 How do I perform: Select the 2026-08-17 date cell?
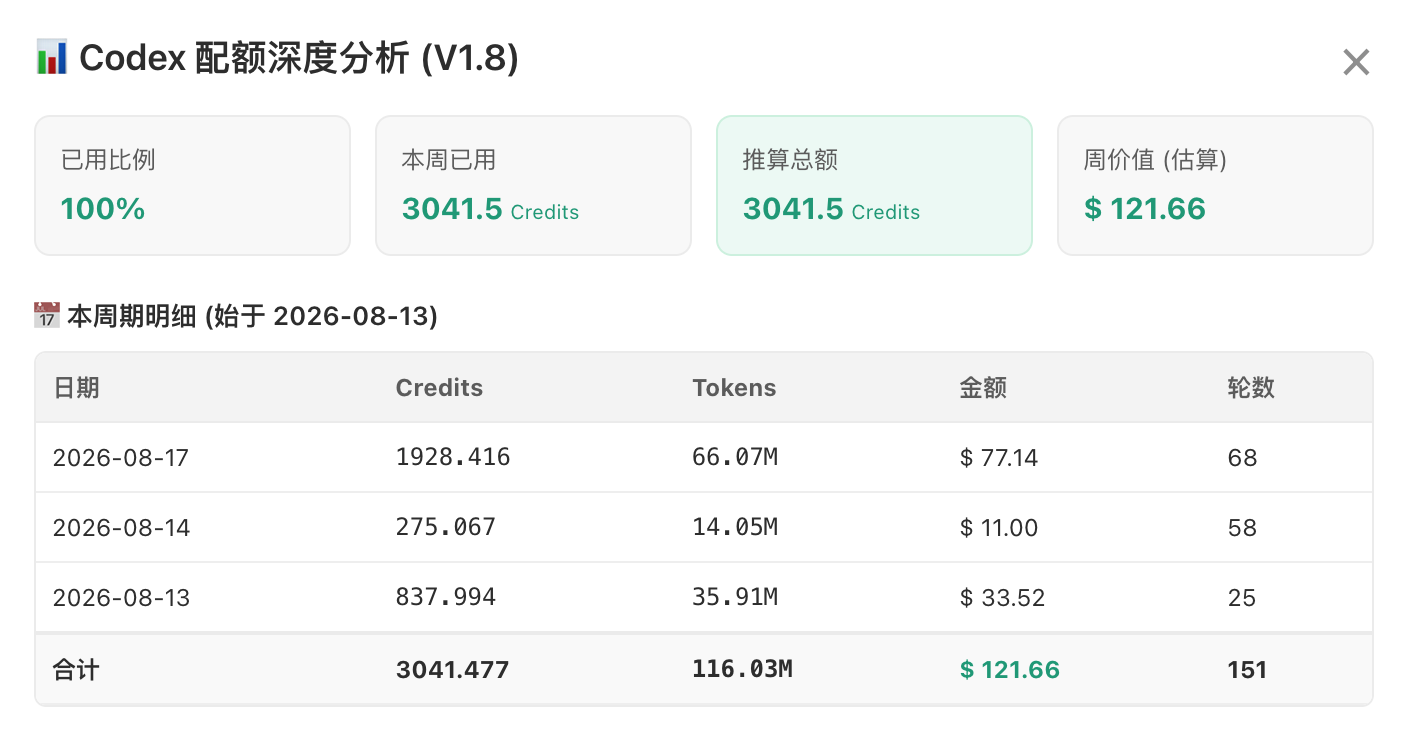121,458
